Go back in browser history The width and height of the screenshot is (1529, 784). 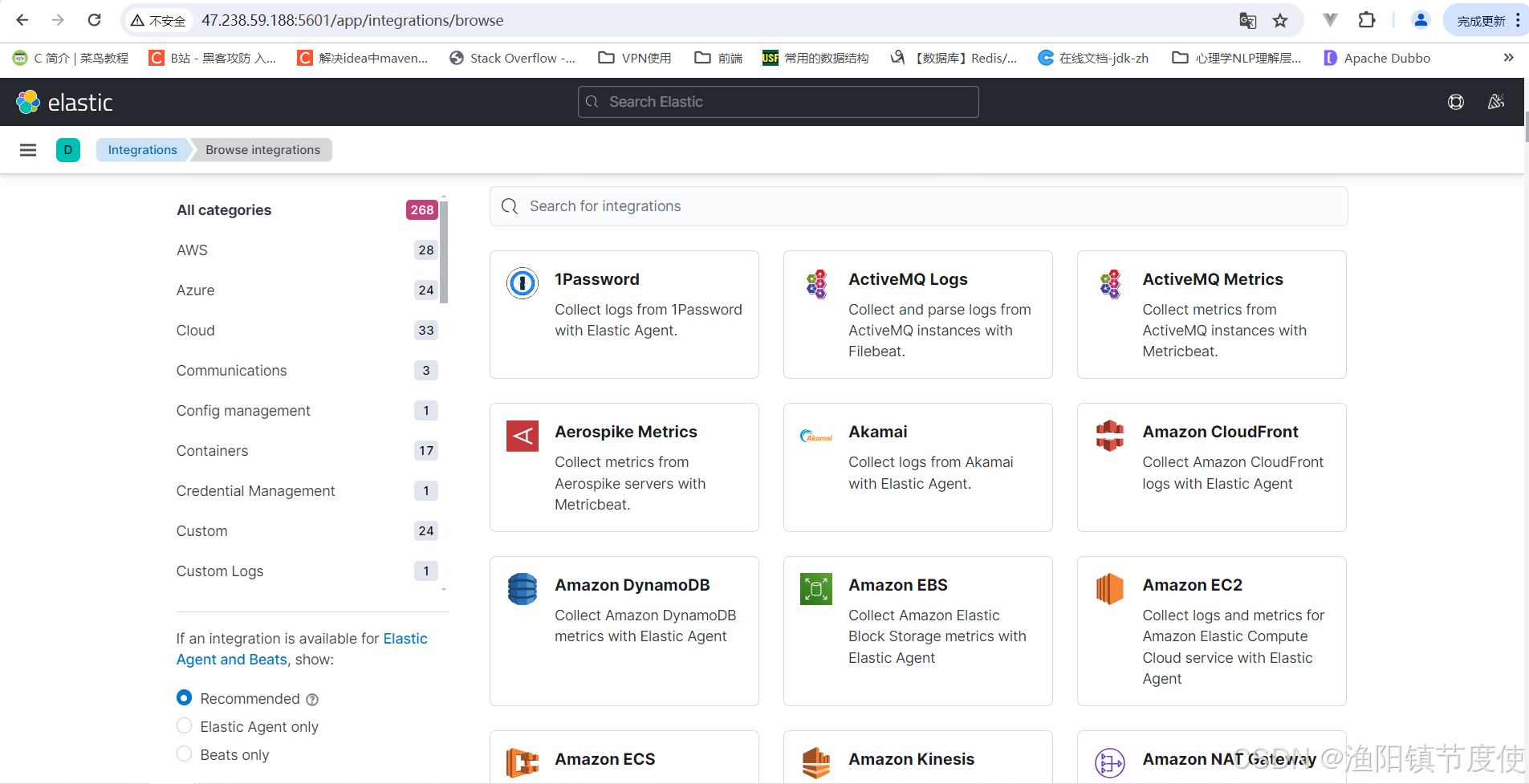22,20
